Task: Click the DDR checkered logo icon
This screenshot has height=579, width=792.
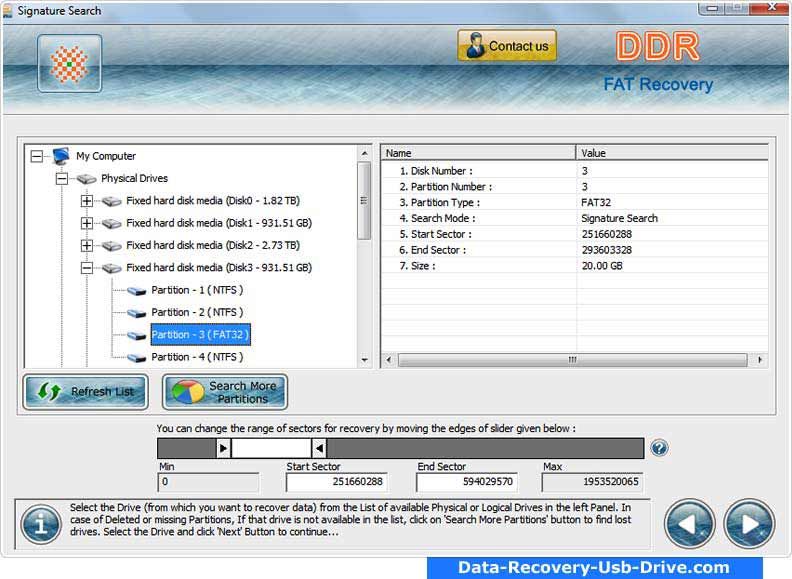Action: [70, 63]
